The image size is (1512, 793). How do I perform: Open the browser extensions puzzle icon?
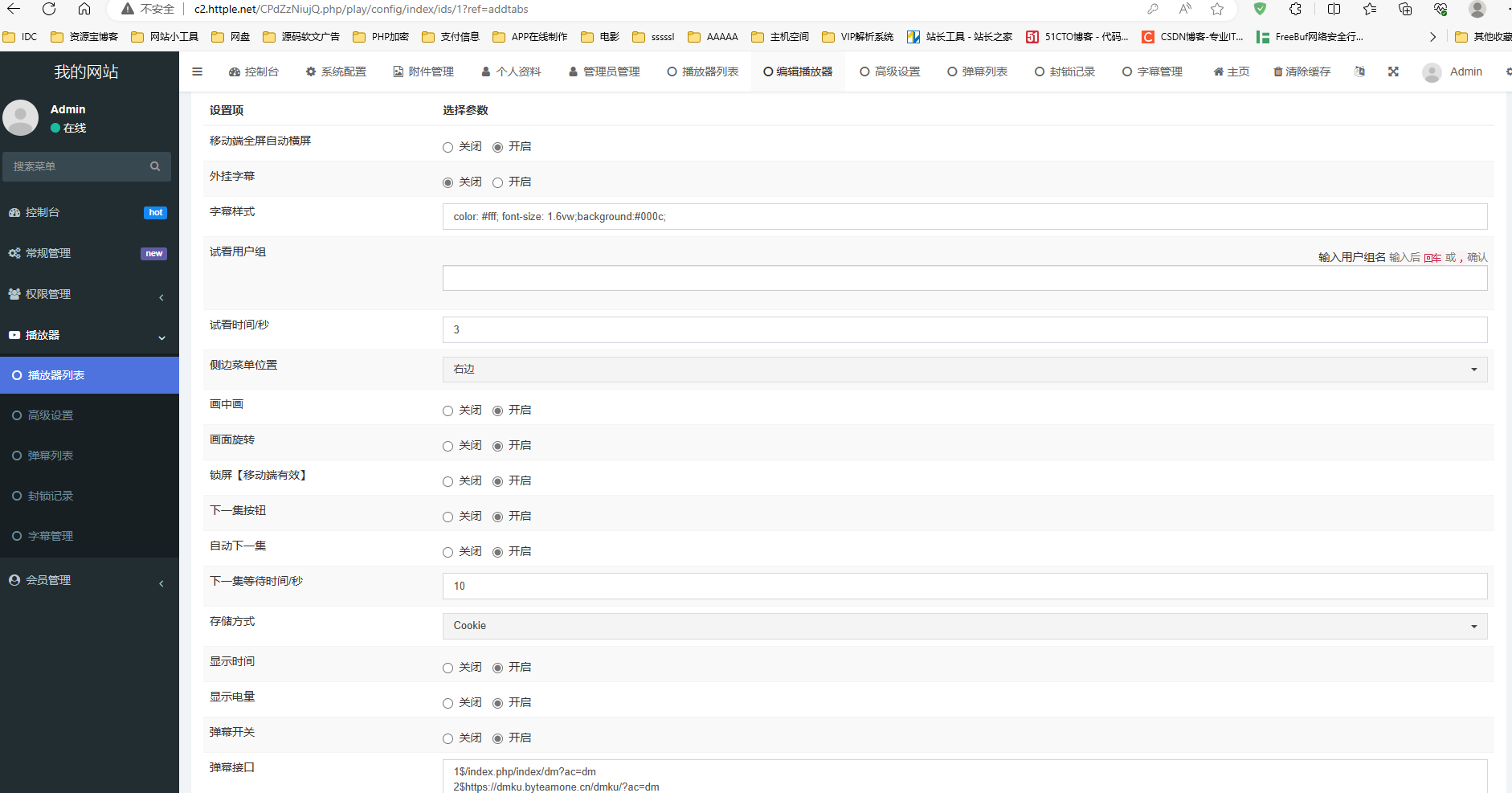tap(1295, 9)
